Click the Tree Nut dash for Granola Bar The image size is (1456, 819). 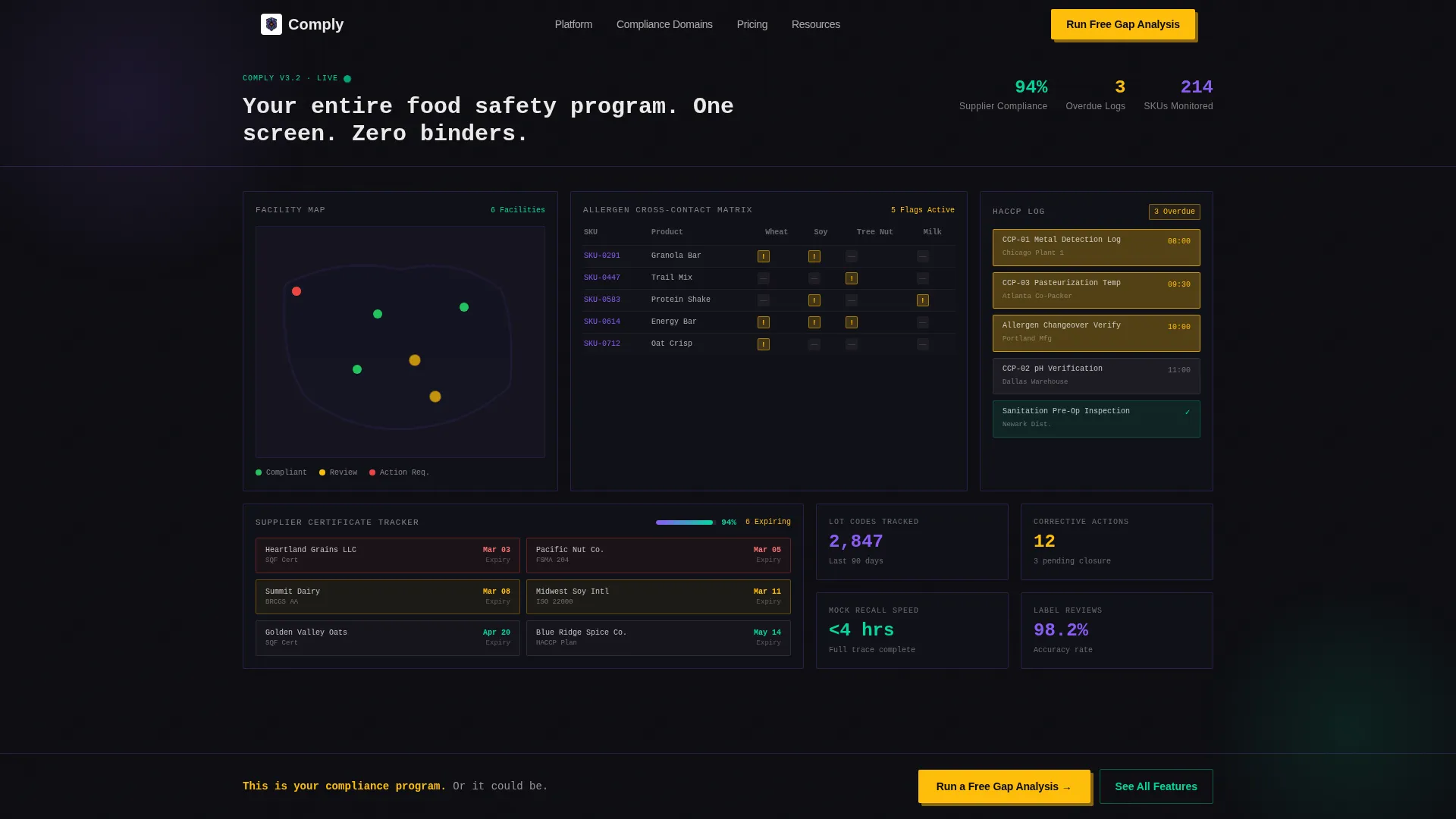coord(852,256)
